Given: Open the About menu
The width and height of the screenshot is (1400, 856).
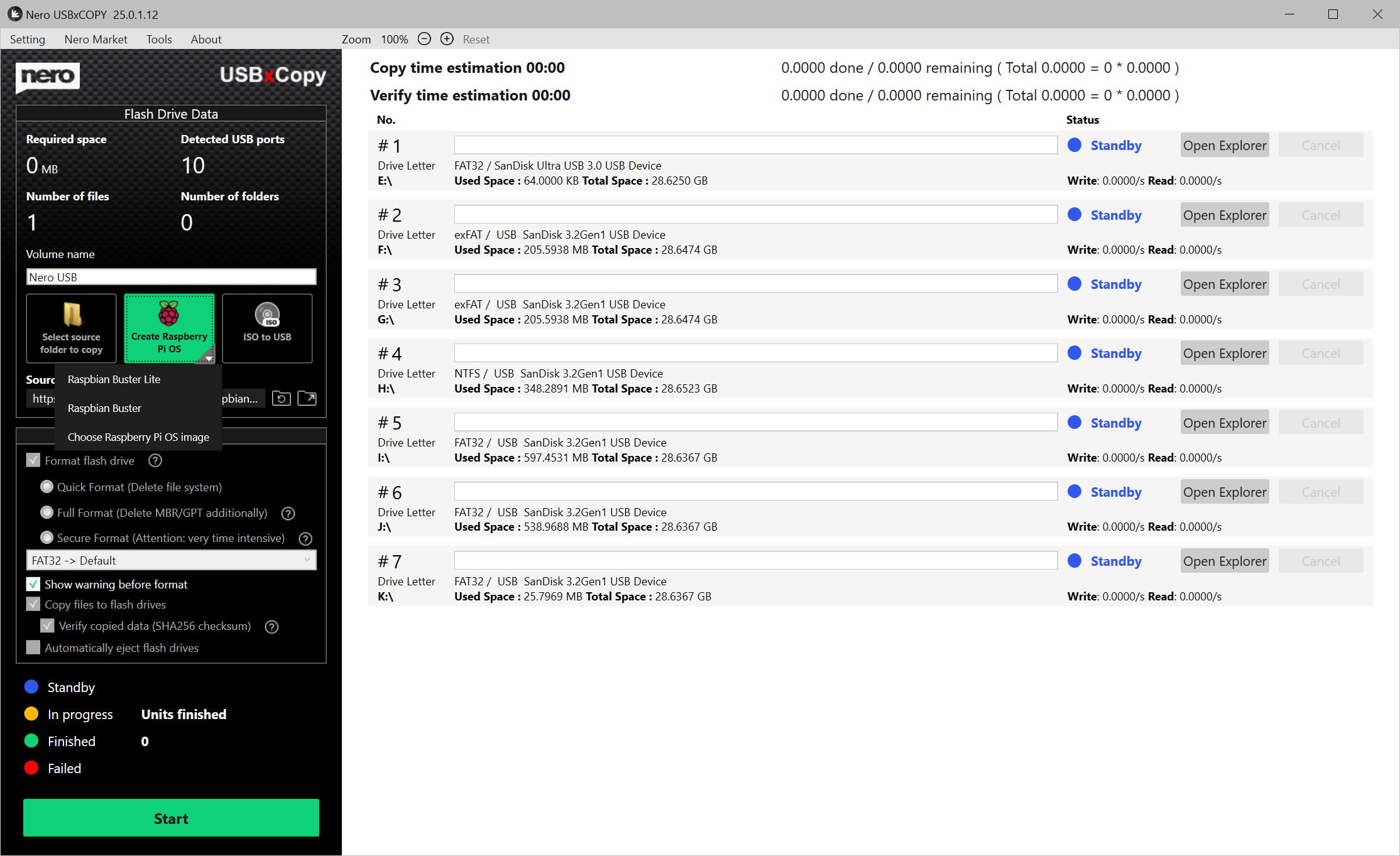Looking at the screenshot, I should coord(206,39).
